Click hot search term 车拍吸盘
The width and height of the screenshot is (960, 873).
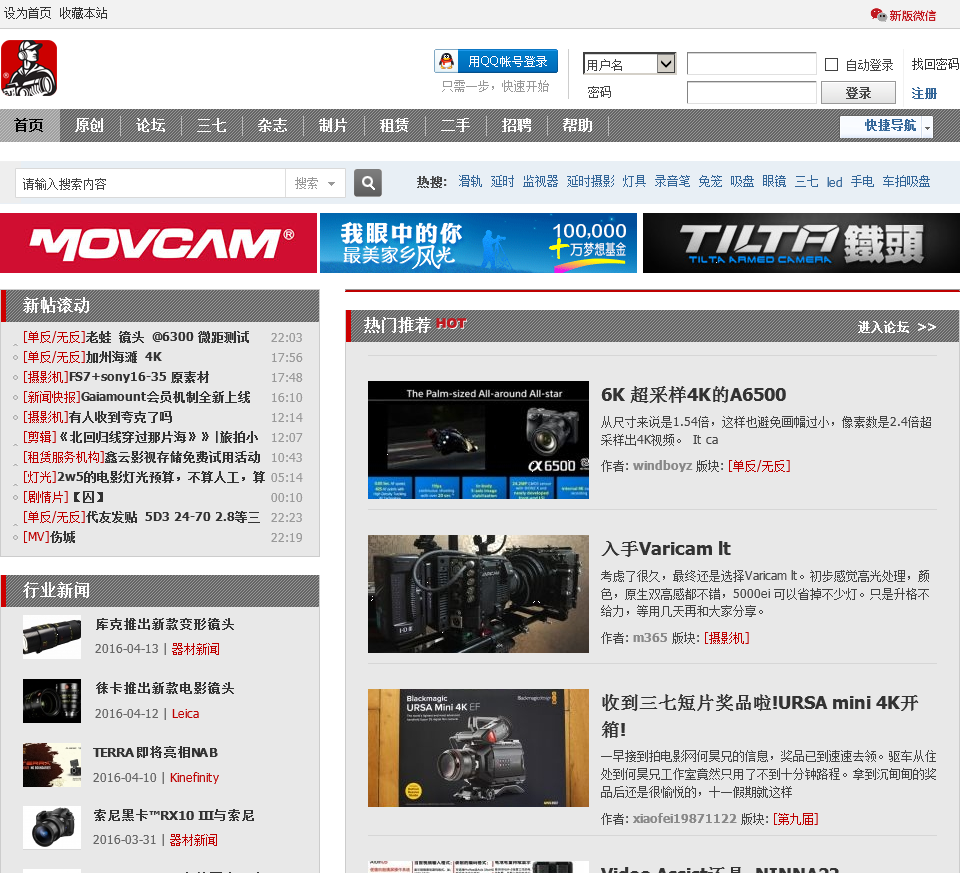click(906, 181)
